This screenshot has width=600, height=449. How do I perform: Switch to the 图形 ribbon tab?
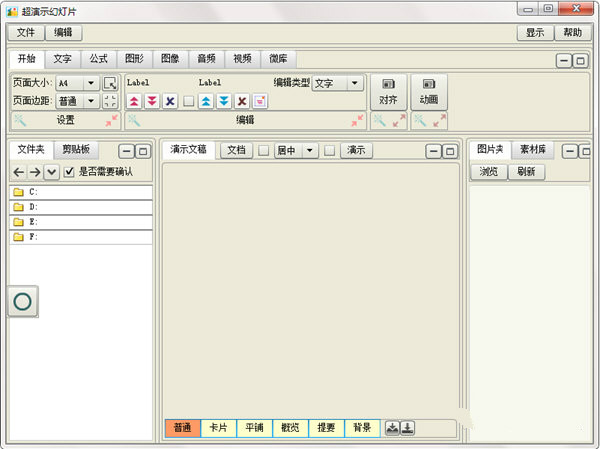134,59
